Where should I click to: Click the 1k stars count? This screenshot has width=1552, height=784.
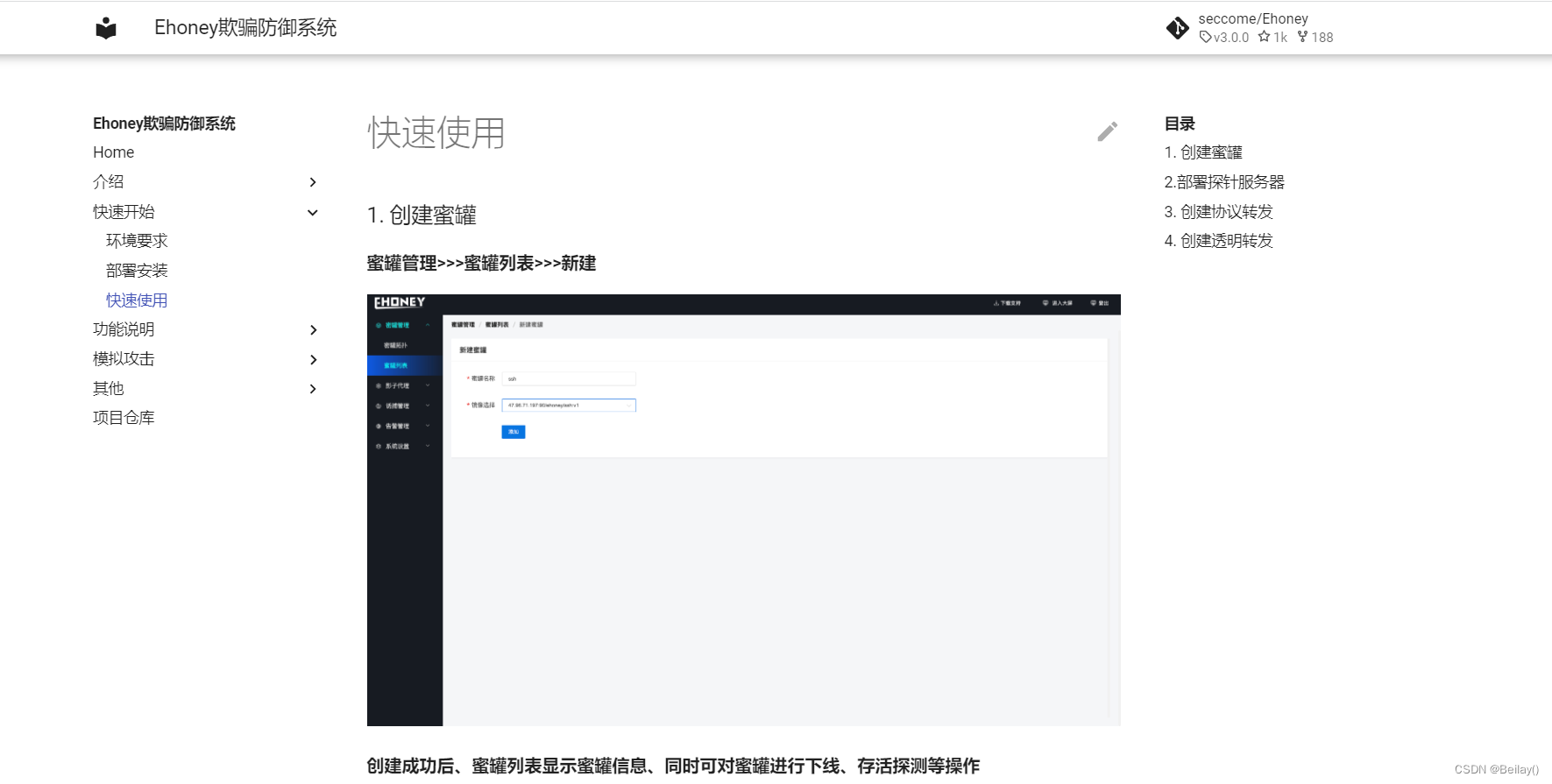click(1272, 37)
